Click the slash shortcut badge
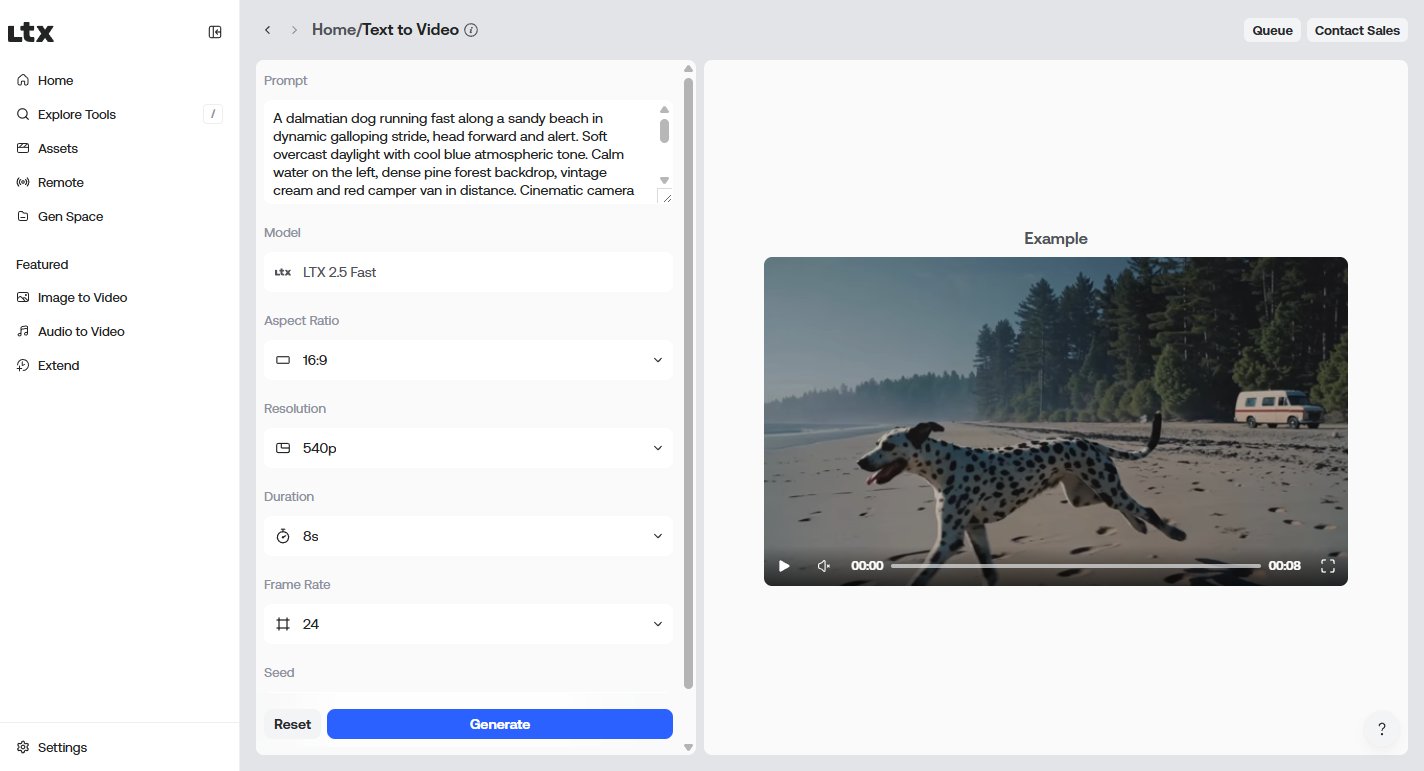The height and width of the screenshot is (771, 1424). coord(213,114)
